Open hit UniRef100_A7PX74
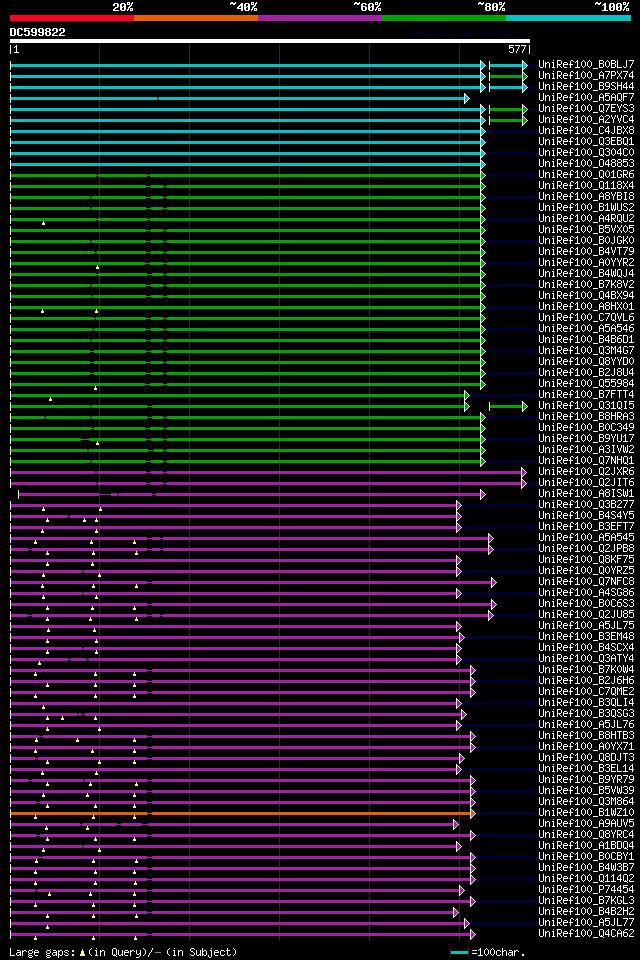This screenshot has width=640, height=960. [x=586, y=75]
